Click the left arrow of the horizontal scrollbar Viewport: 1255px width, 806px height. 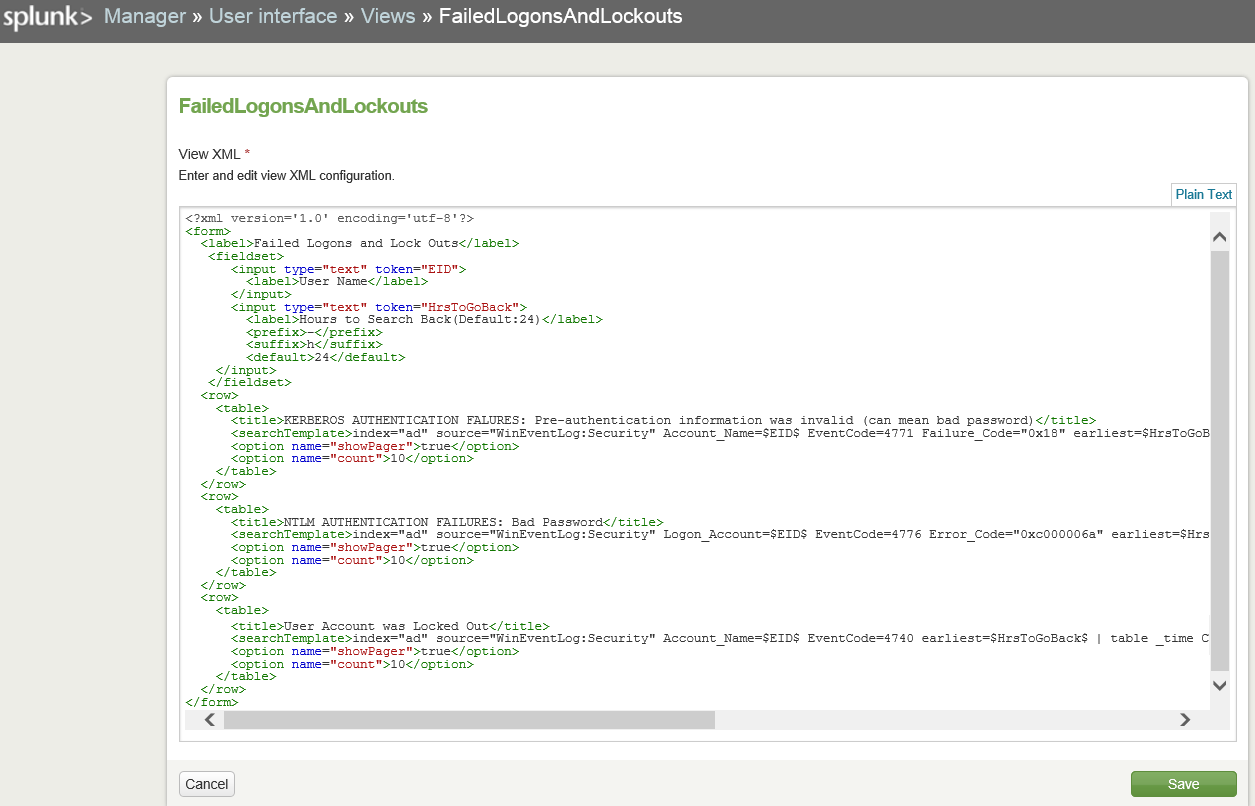(x=208, y=719)
